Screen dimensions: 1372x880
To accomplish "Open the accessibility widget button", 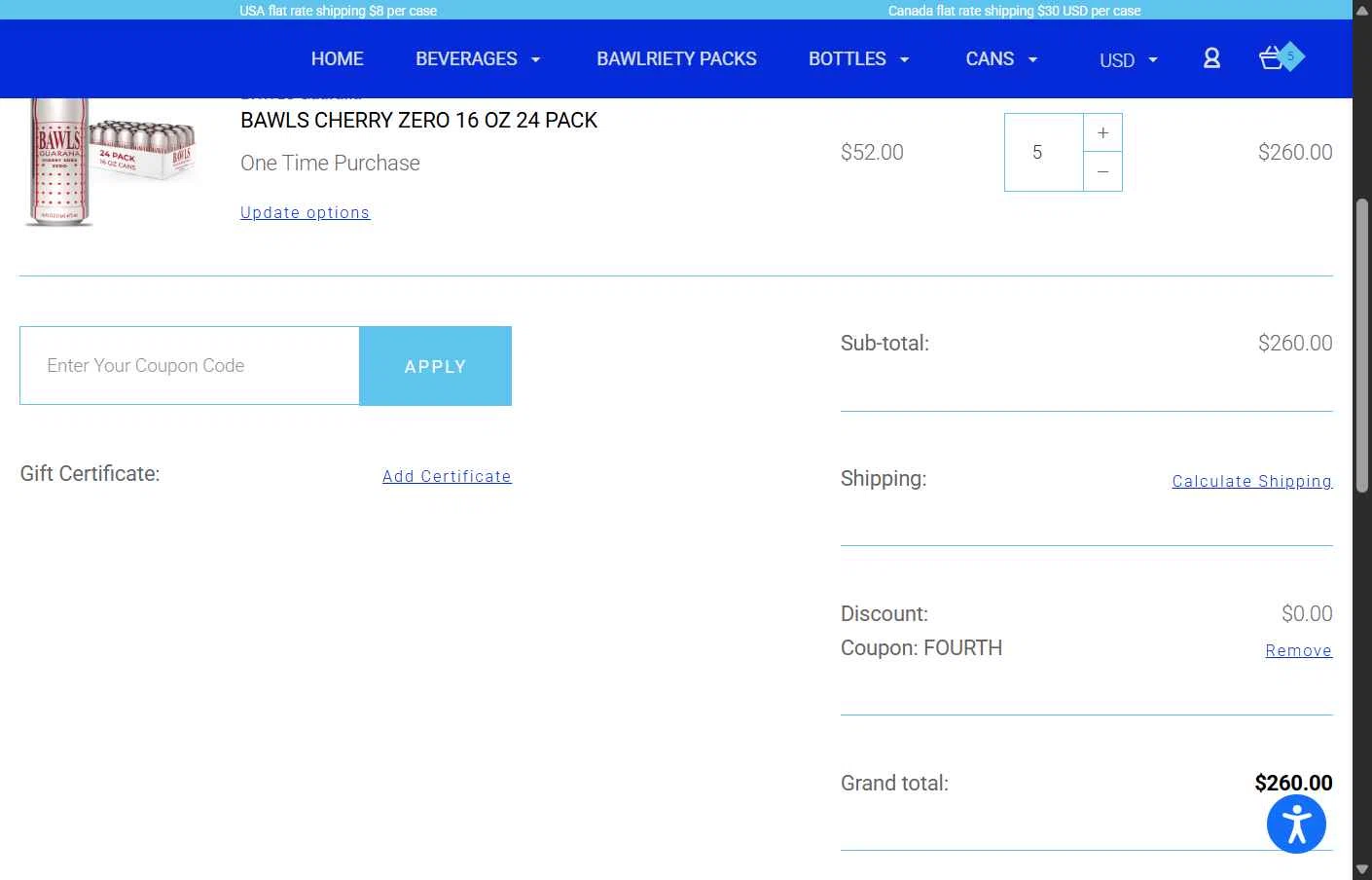I will tap(1296, 825).
